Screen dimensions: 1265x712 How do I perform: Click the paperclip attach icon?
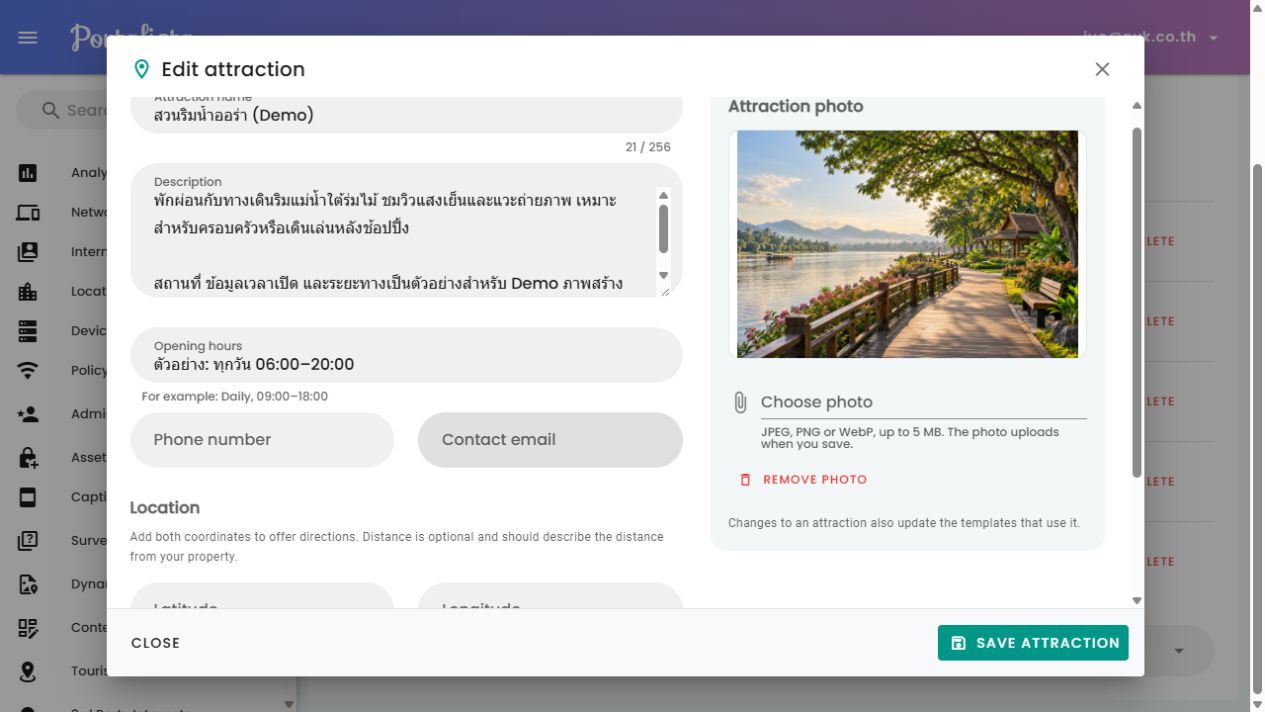740,402
